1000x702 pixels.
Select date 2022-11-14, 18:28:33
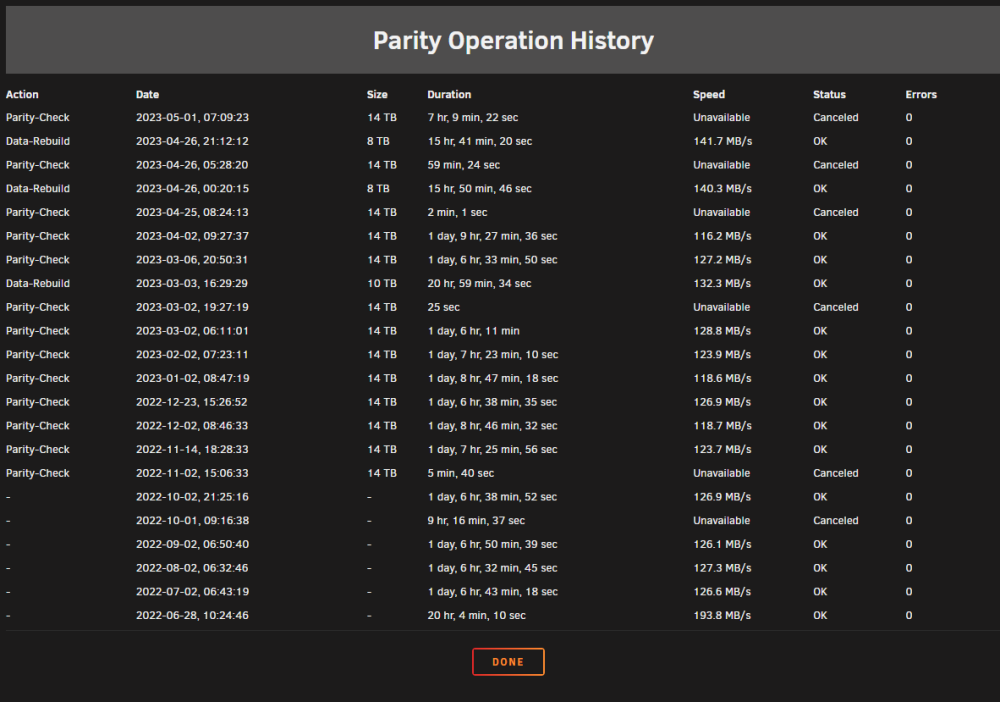point(192,450)
